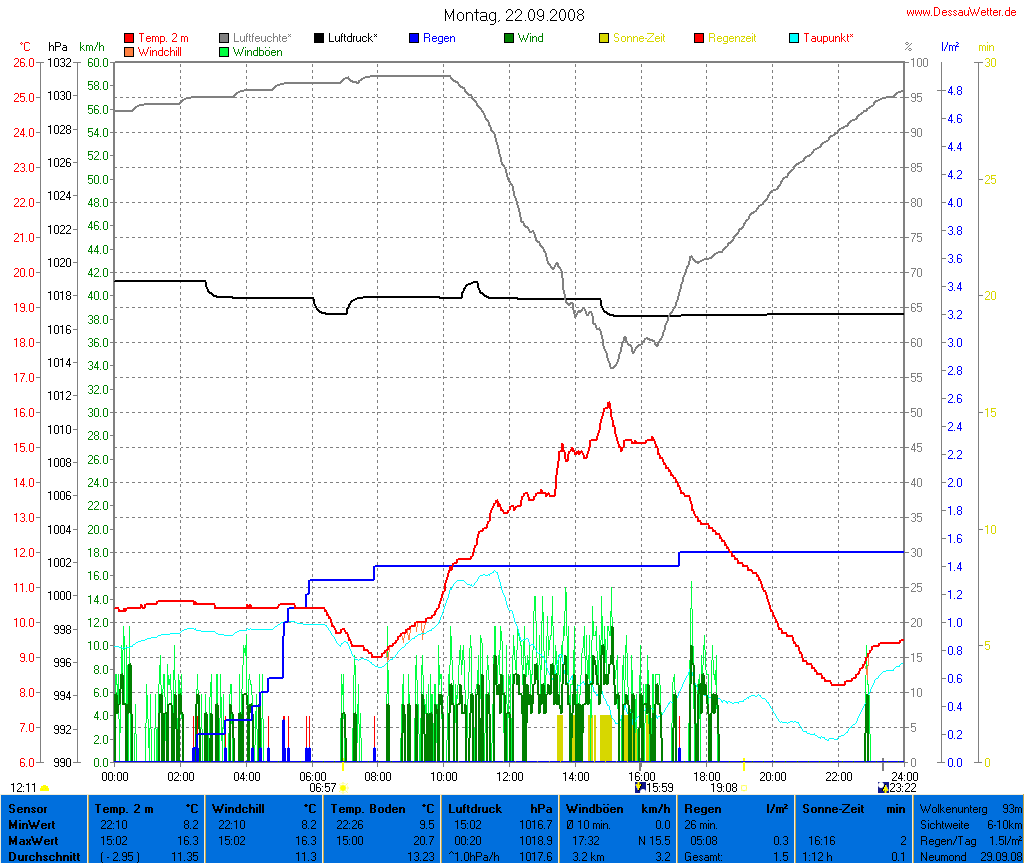Click the moon icon beside 15:59
The height and width of the screenshot is (863, 1024).
639,788
